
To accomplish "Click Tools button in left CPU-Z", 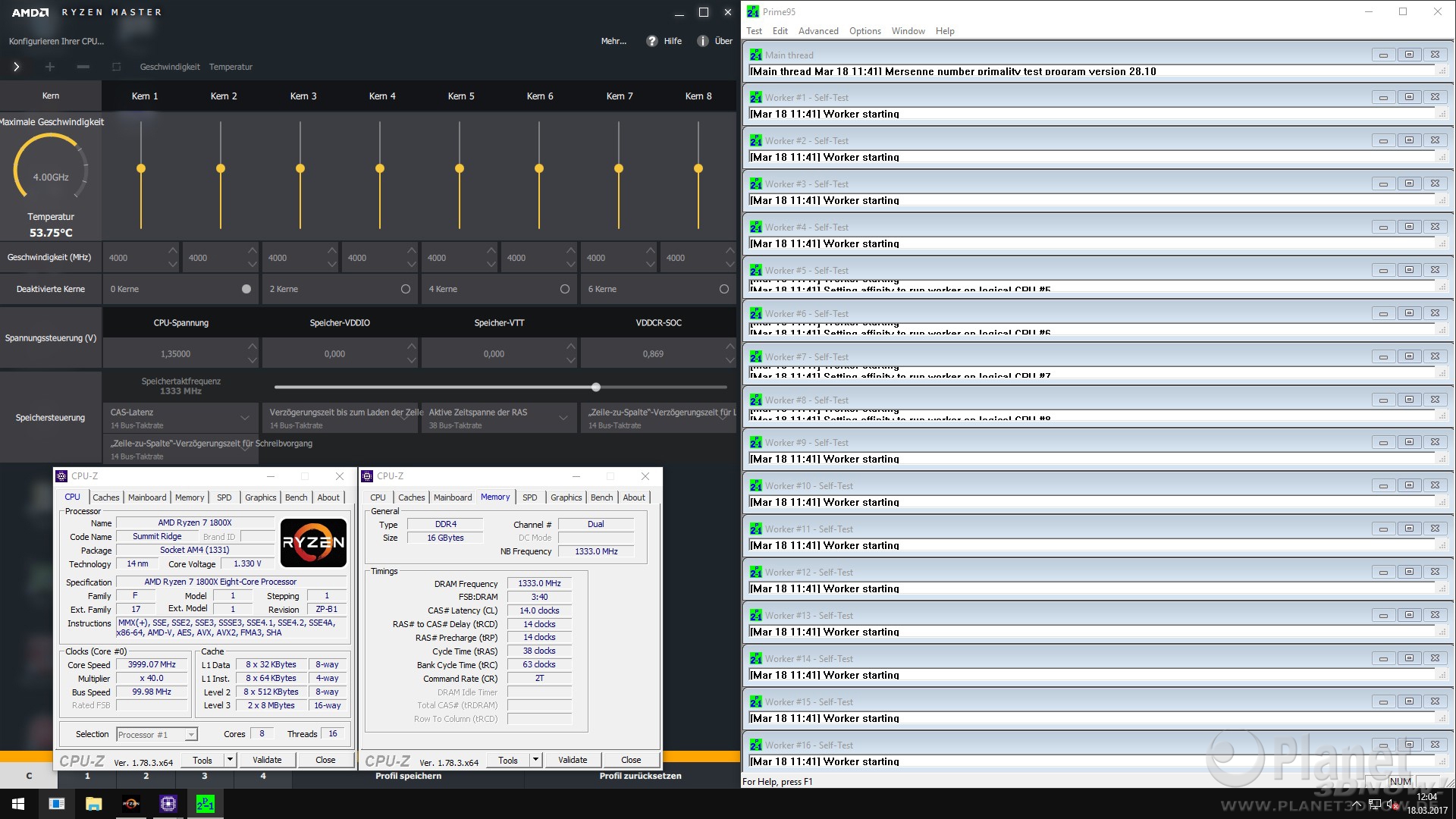I will [x=202, y=760].
